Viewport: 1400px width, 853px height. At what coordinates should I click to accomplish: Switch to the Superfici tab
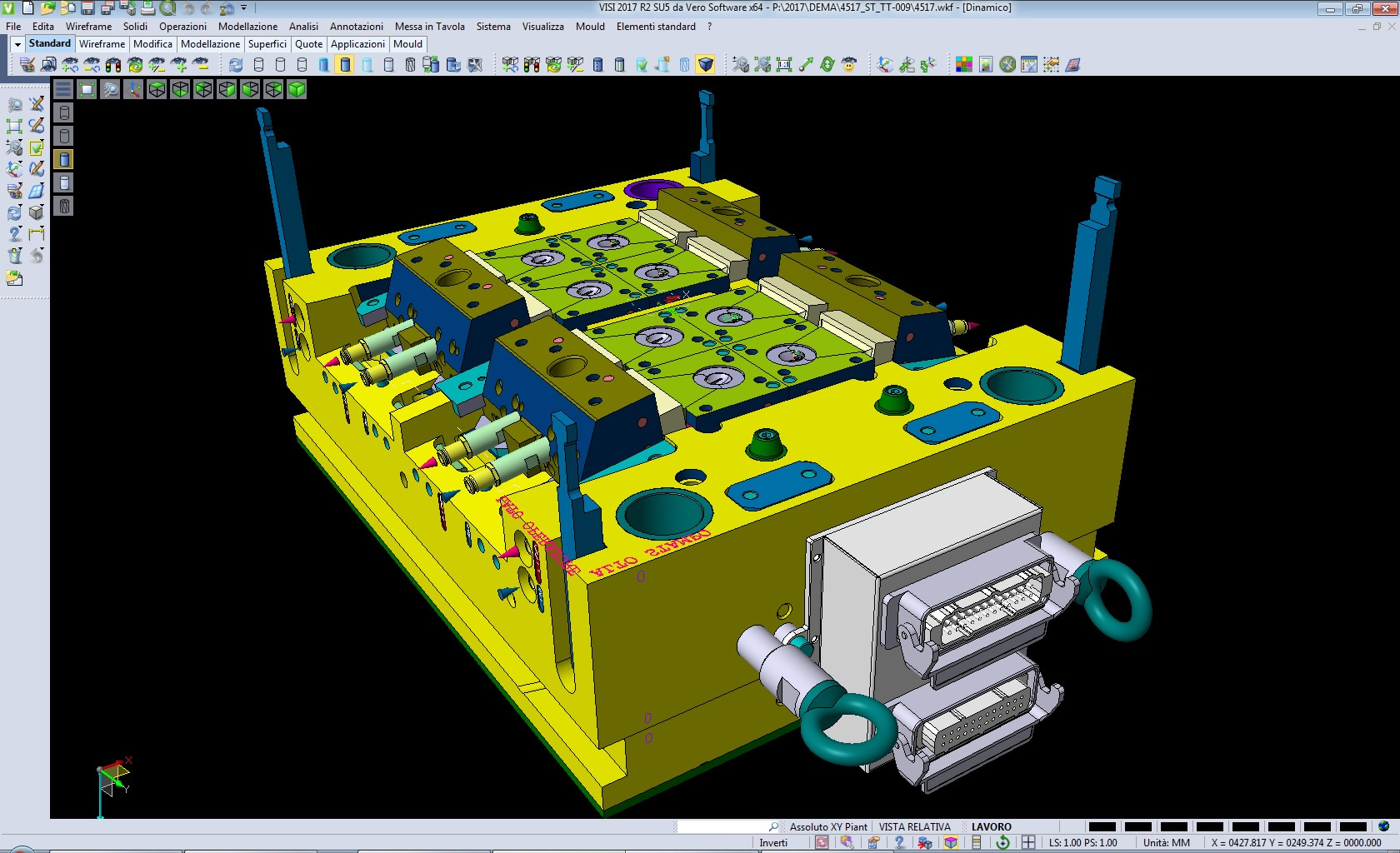click(x=267, y=44)
